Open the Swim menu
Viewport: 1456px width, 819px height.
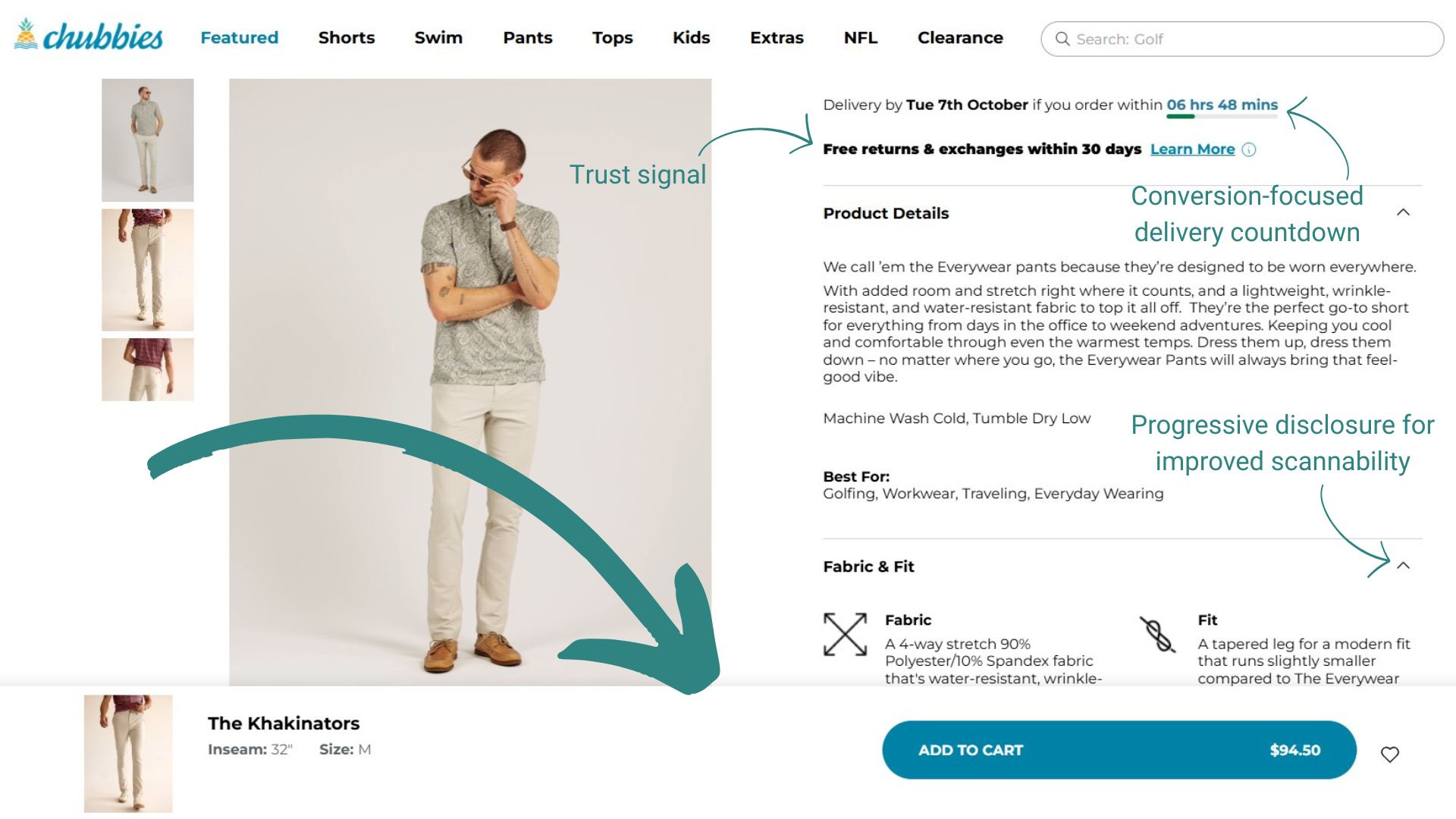click(x=438, y=38)
